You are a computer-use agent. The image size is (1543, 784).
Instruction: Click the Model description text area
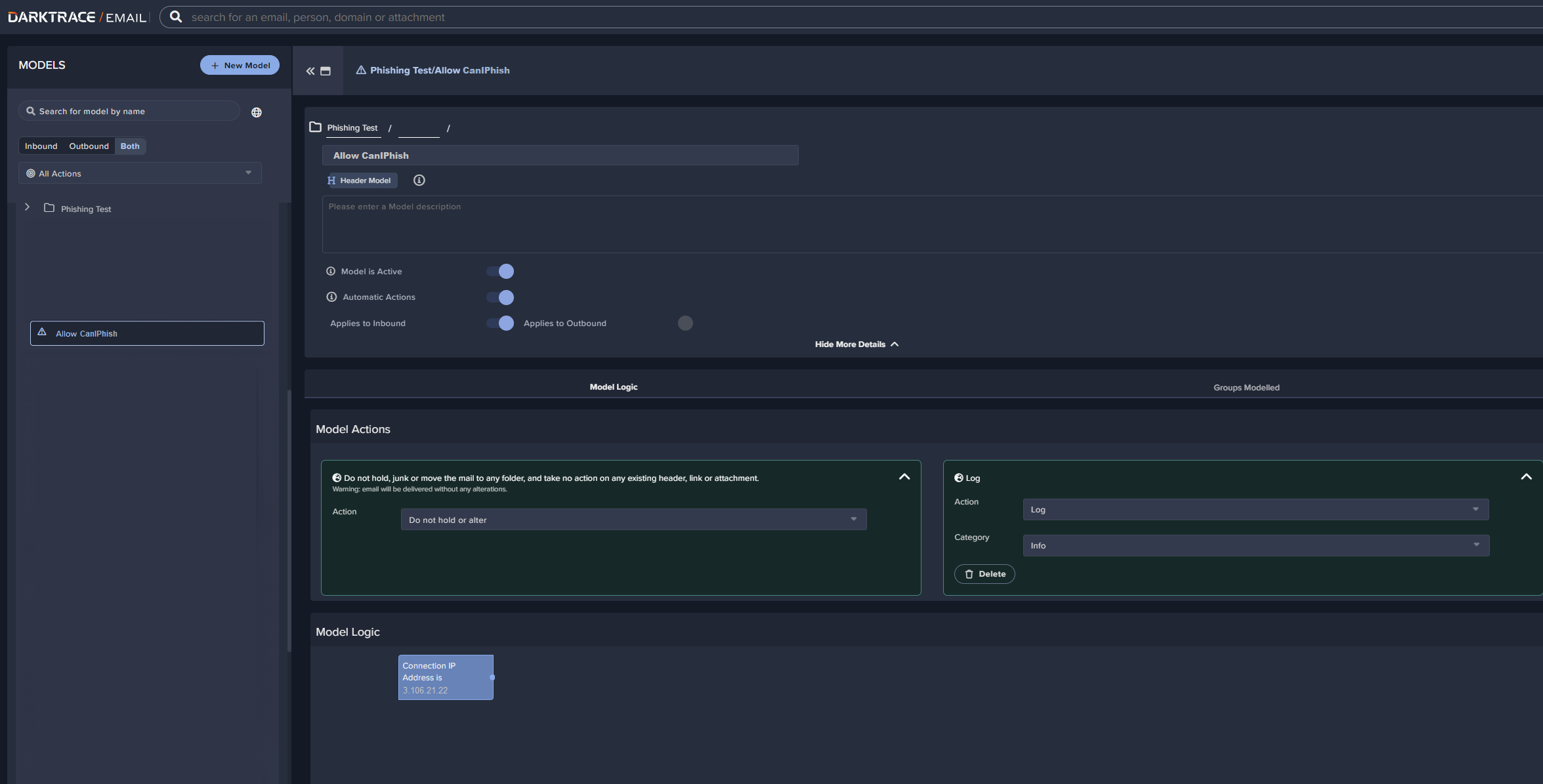[x=919, y=224]
